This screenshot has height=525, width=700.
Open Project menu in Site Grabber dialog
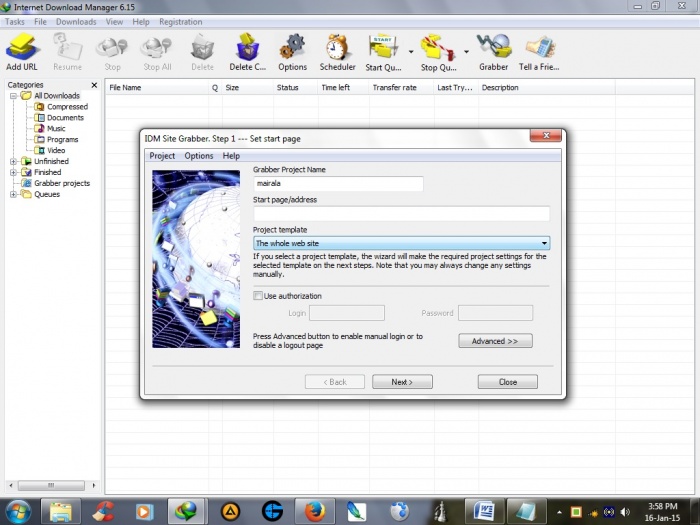[x=162, y=156]
